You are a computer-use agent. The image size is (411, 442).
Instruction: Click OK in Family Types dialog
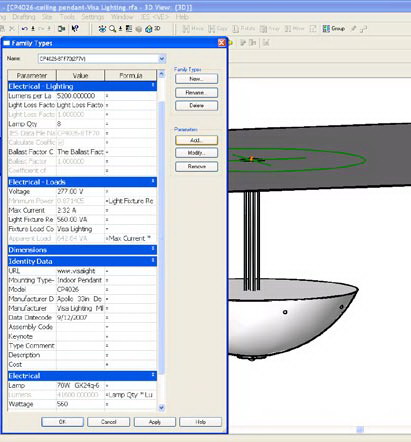tap(62, 422)
